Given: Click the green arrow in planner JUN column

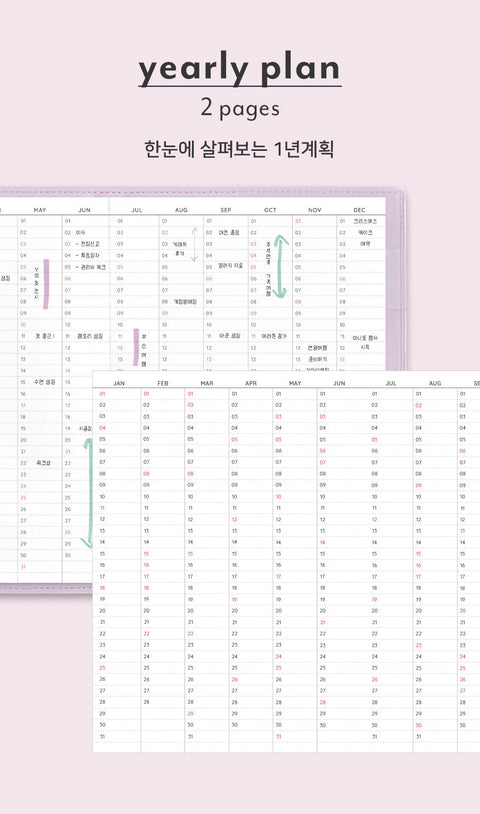Looking at the screenshot, I should point(88,493).
